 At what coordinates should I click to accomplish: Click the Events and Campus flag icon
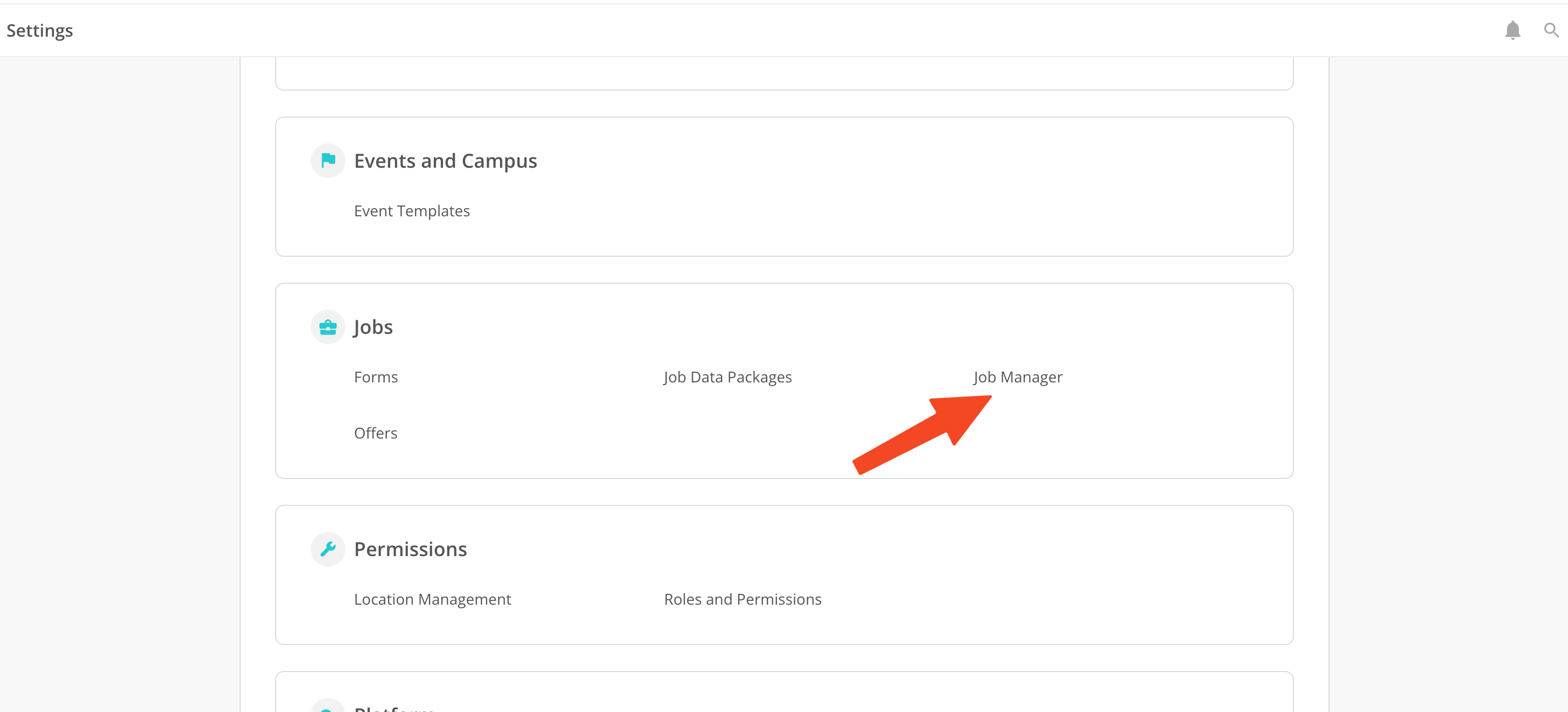coord(328,161)
